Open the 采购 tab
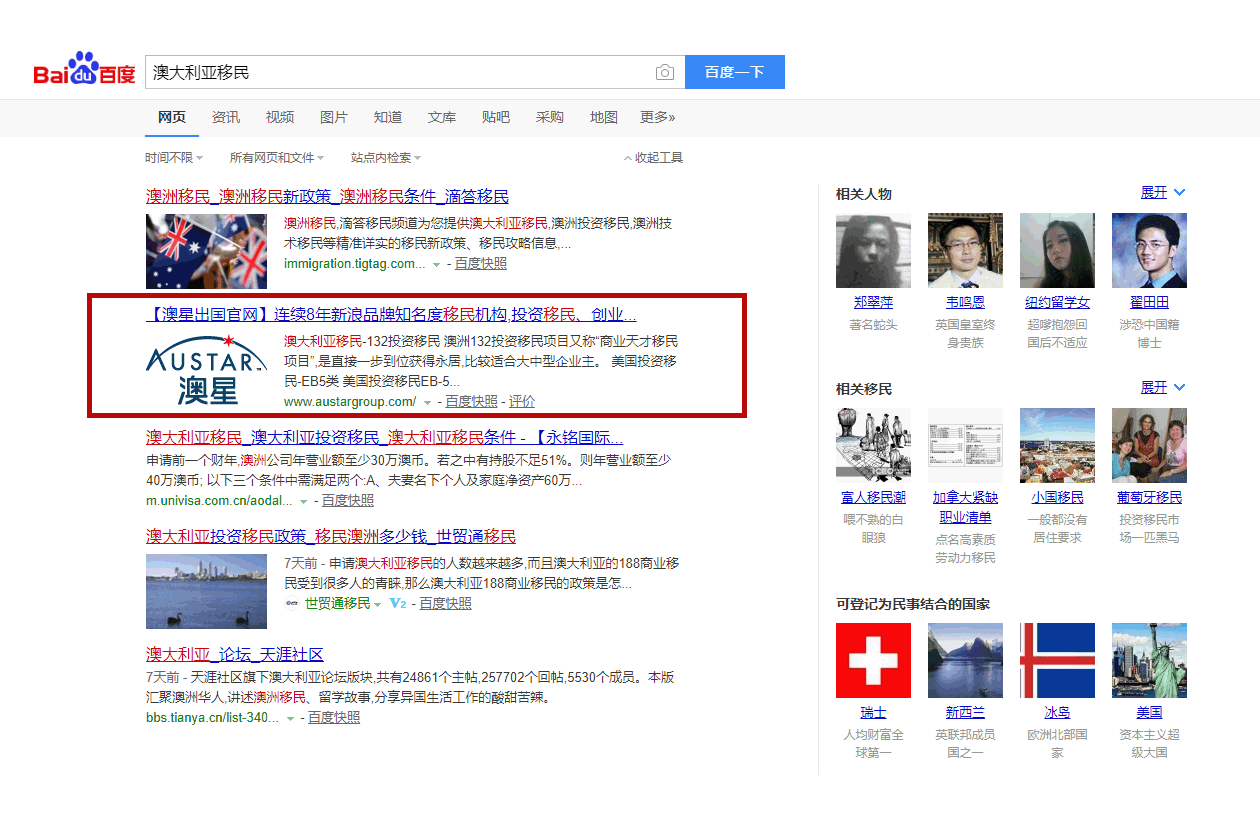Image resolution: width=1260 pixels, height=814 pixels. coord(550,117)
